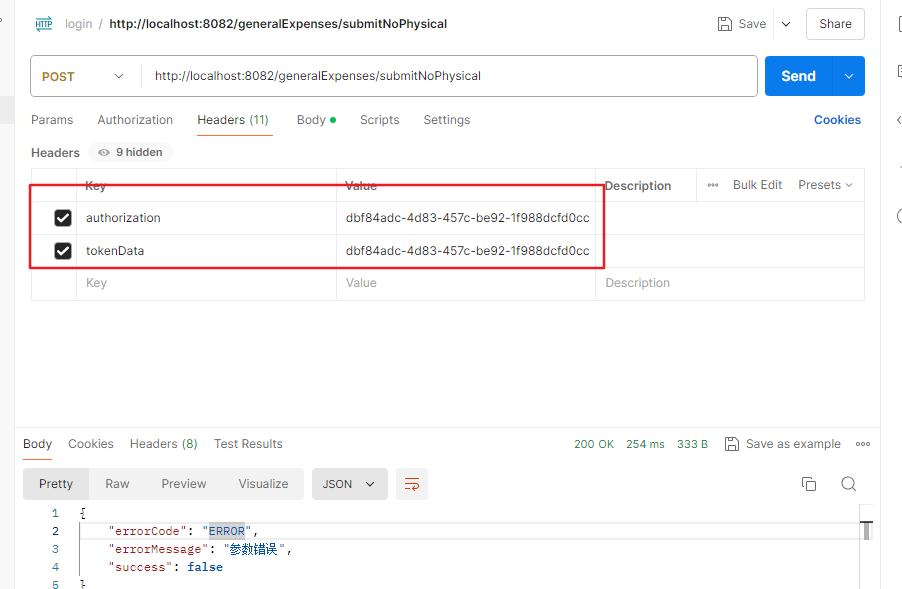Screen dimensions: 902x589
Task: Open more actions beside Save as example
Action: click(x=862, y=443)
